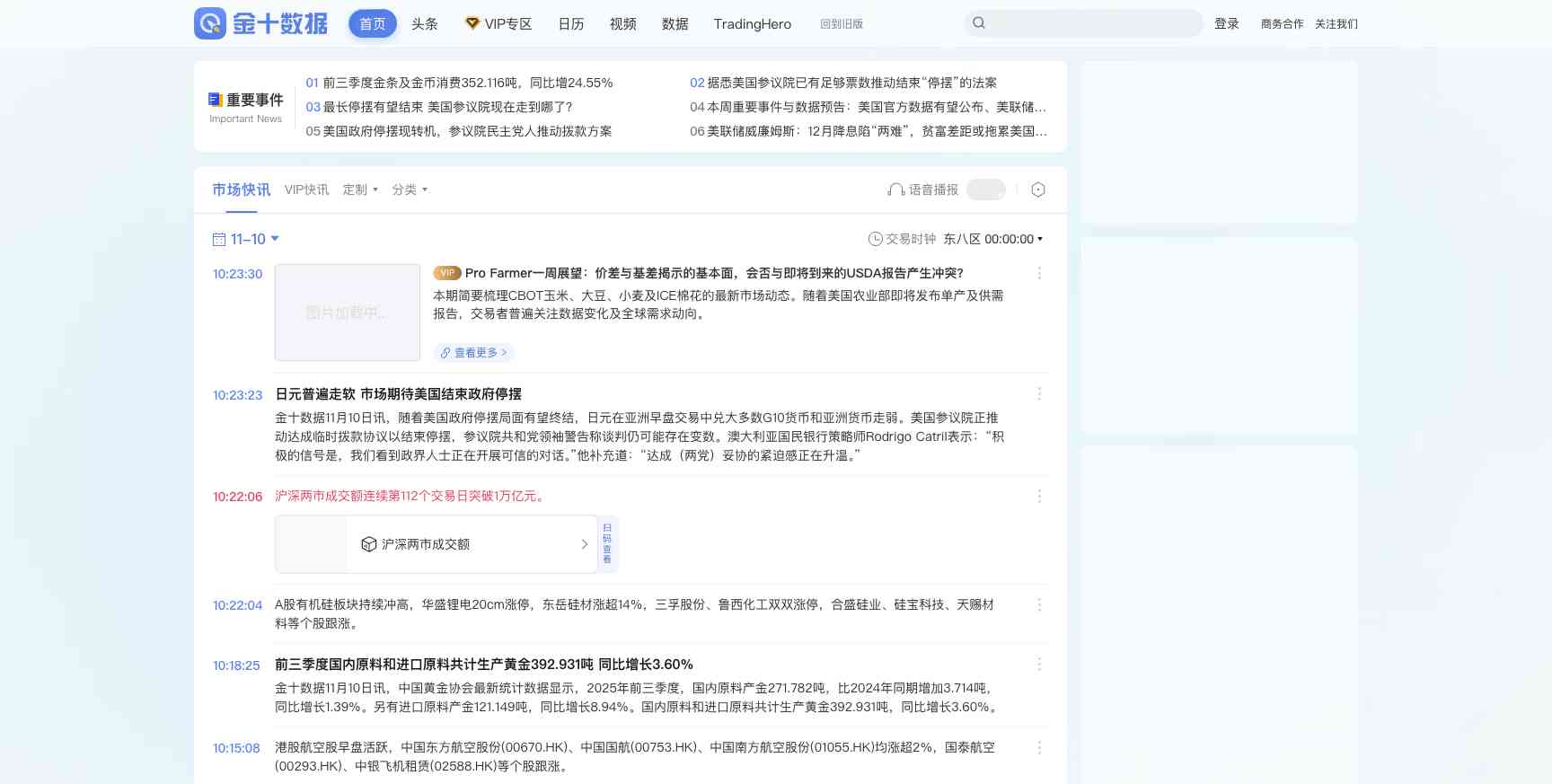The image size is (1552, 784).
Task: Switch to the VIP快讯 tab
Action: (x=306, y=189)
